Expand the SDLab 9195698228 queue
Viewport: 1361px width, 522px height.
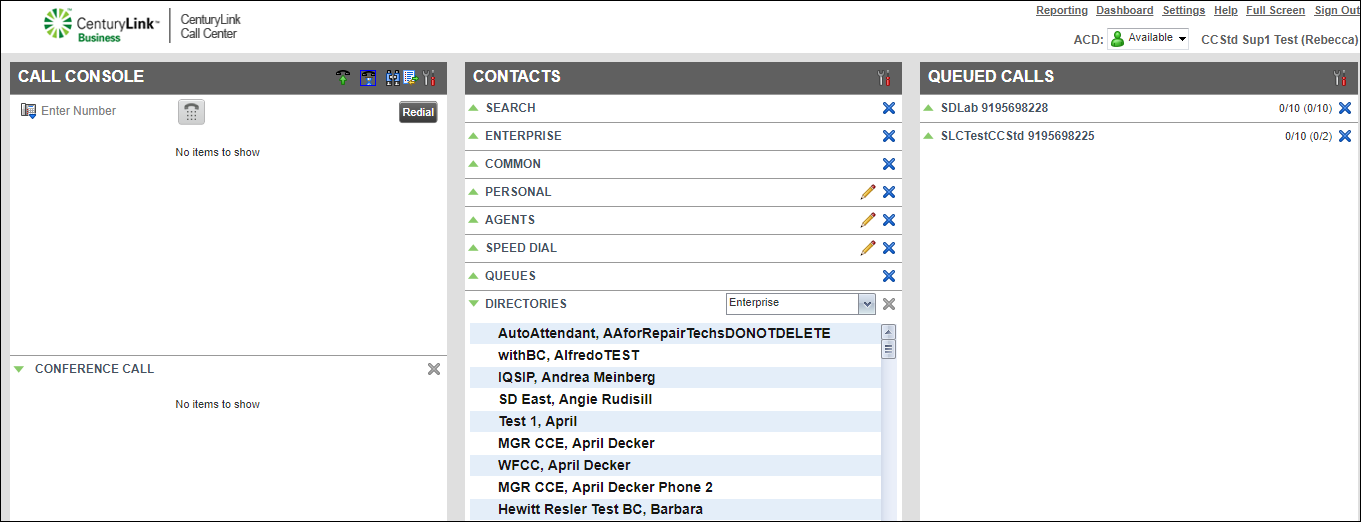click(929, 108)
